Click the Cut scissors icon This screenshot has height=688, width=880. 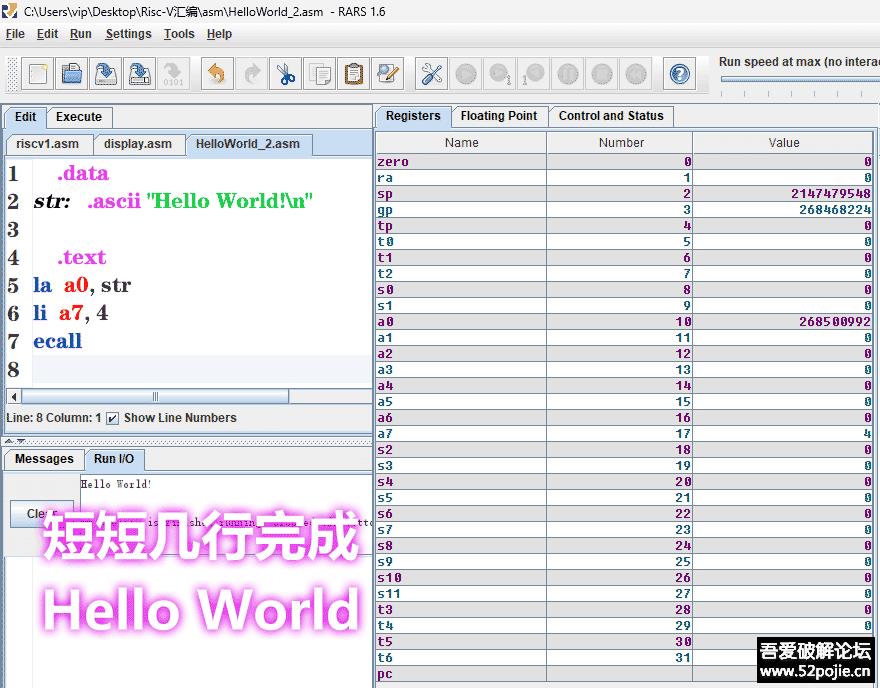coord(286,74)
